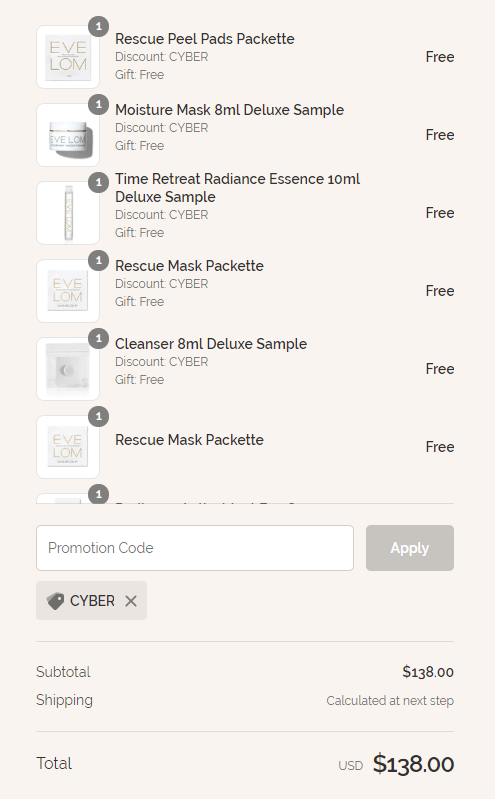Click the $138.00 total amount

pyautogui.click(x=413, y=764)
